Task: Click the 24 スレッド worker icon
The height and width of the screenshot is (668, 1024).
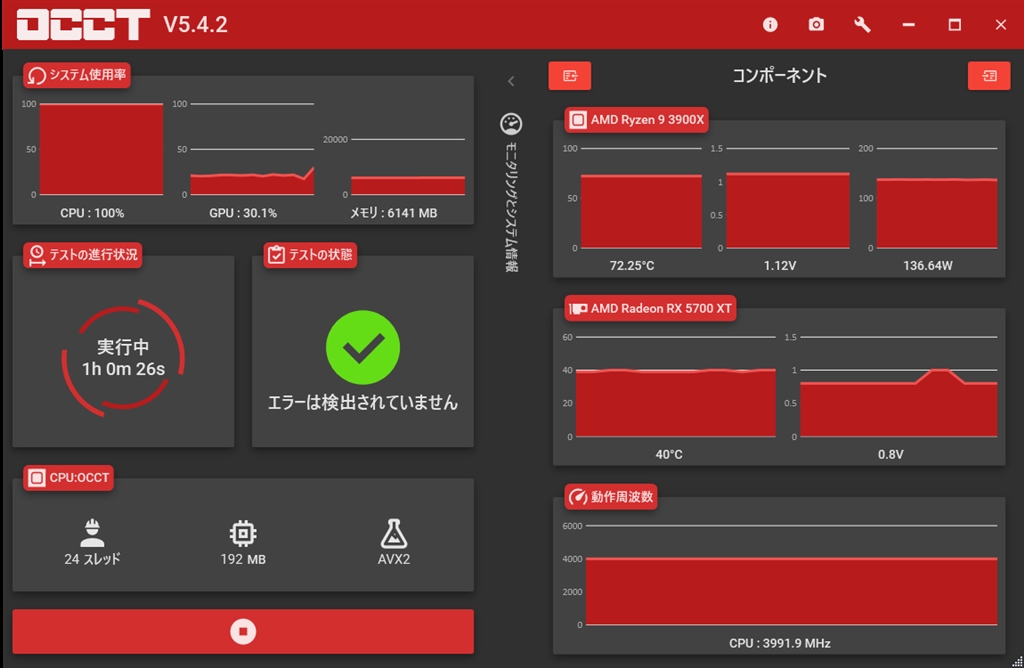Action: [92, 531]
